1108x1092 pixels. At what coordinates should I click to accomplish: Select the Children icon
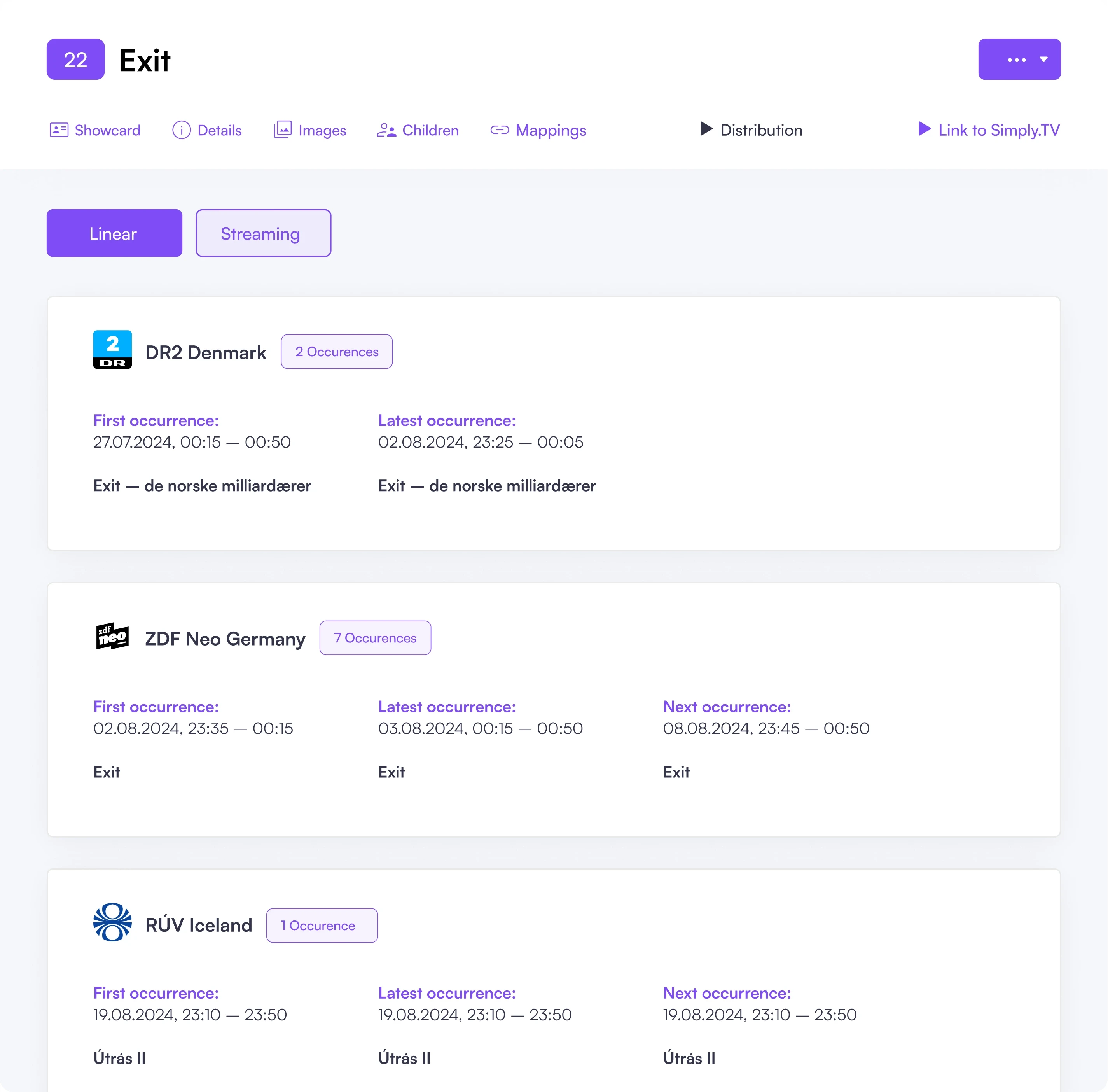click(386, 130)
